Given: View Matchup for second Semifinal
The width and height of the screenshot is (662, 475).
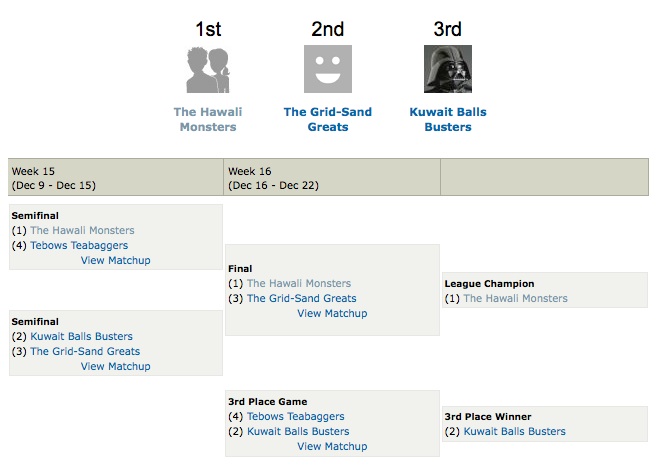Looking at the screenshot, I should pyautogui.click(x=116, y=366).
